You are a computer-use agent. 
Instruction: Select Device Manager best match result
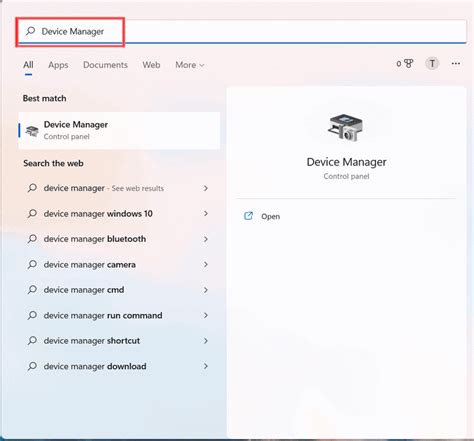tap(119, 130)
